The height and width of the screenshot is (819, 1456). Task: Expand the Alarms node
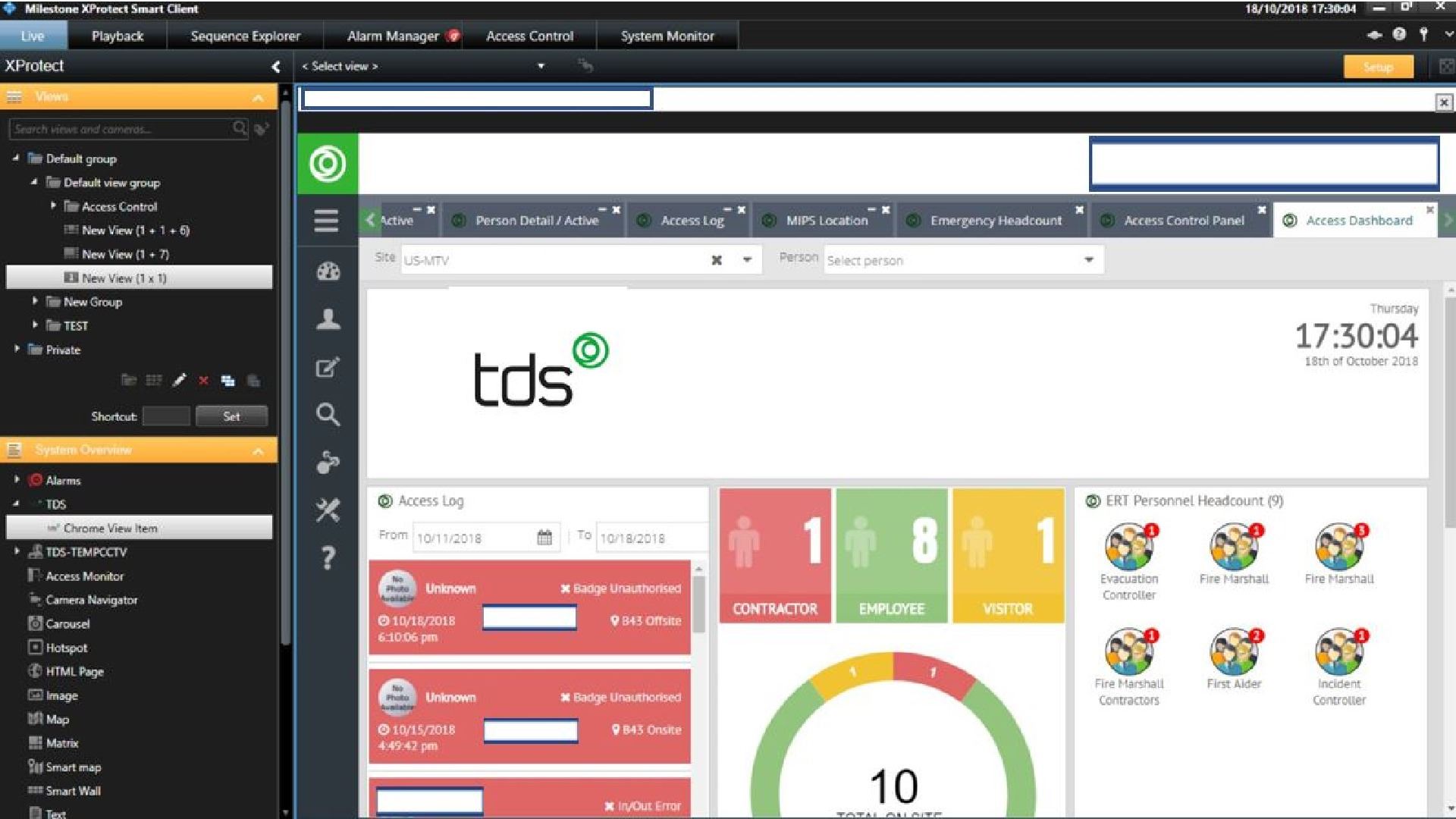17,479
